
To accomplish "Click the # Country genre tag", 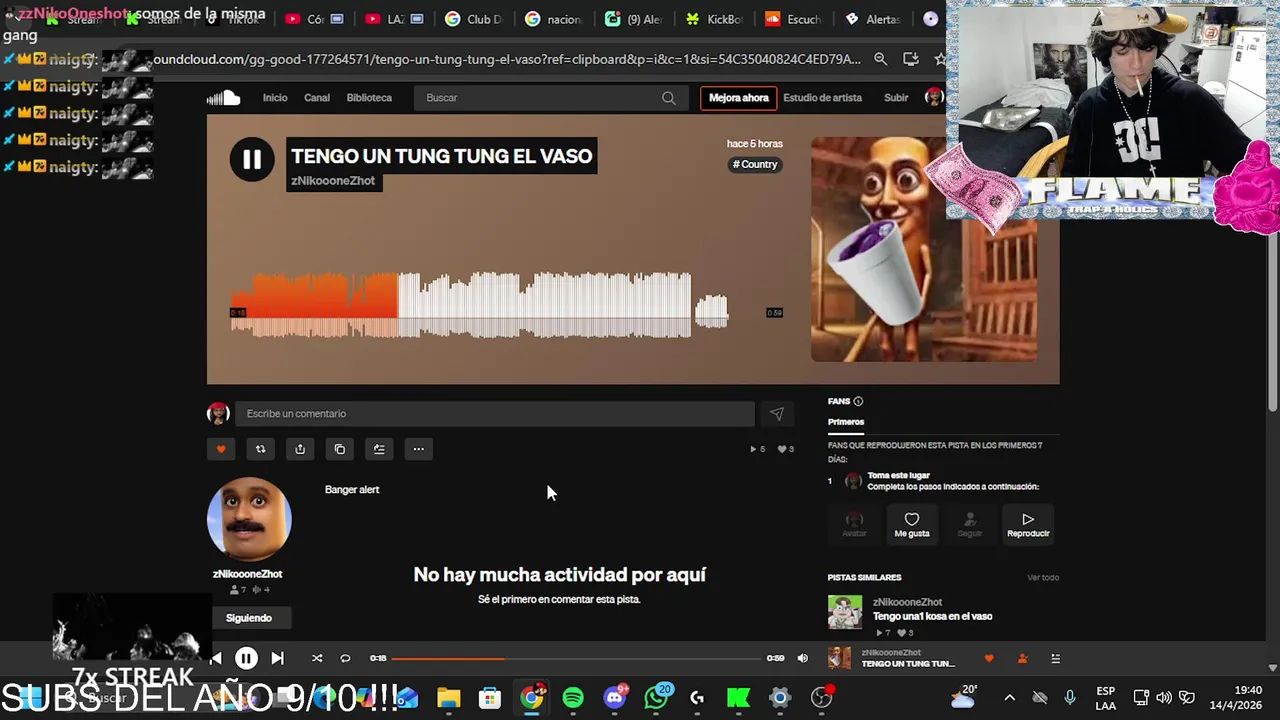I will coord(755,164).
